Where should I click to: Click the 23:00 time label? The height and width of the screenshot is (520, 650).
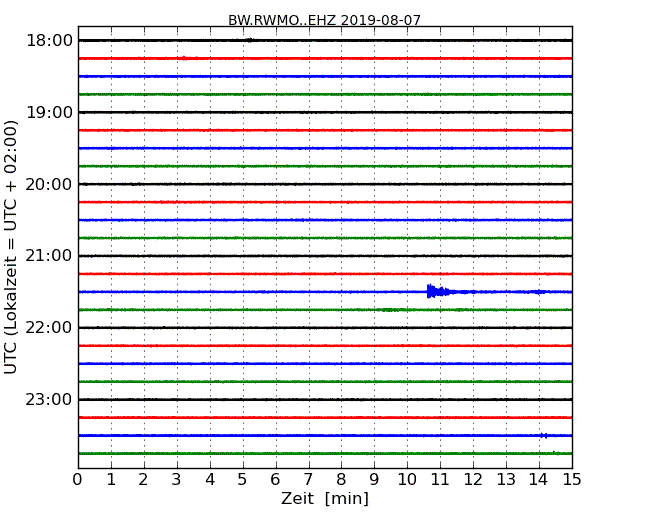tap(49, 400)
